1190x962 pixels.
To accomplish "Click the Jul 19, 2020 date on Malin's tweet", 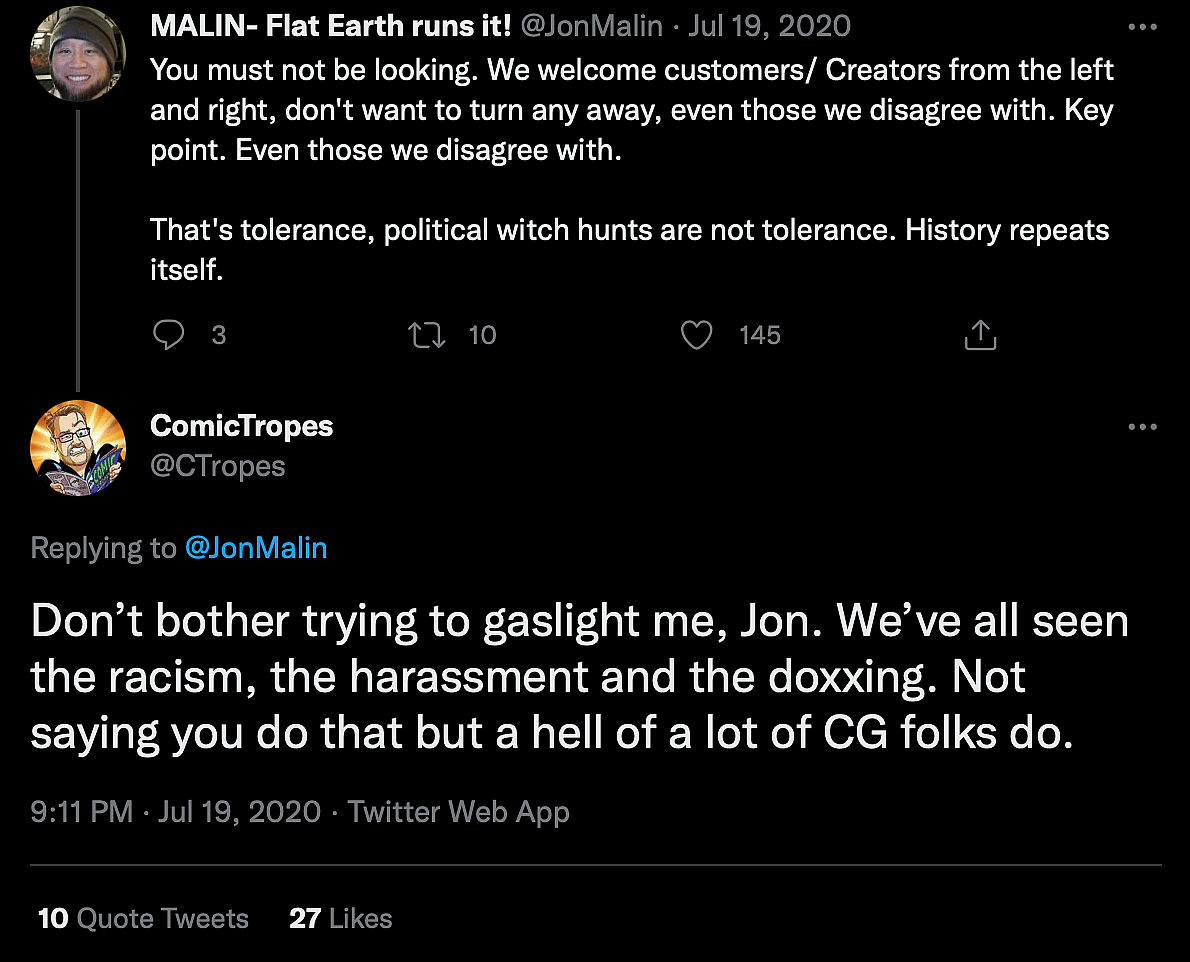I will pos(769,27).
